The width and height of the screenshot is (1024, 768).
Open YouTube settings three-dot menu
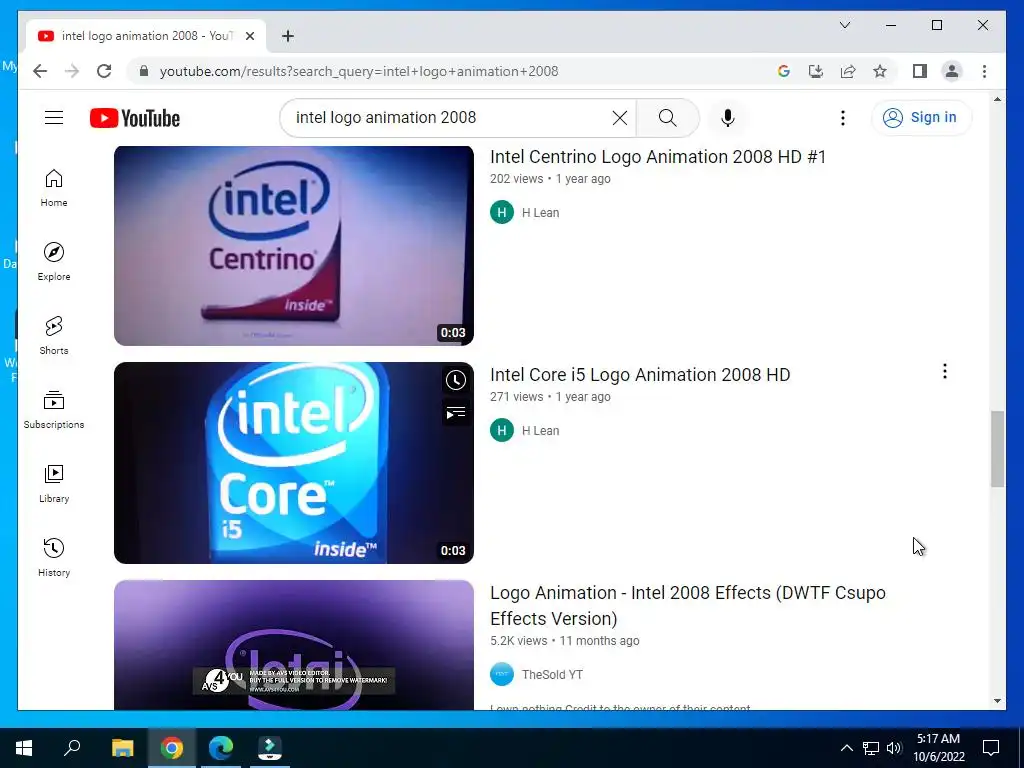point(842,118)
